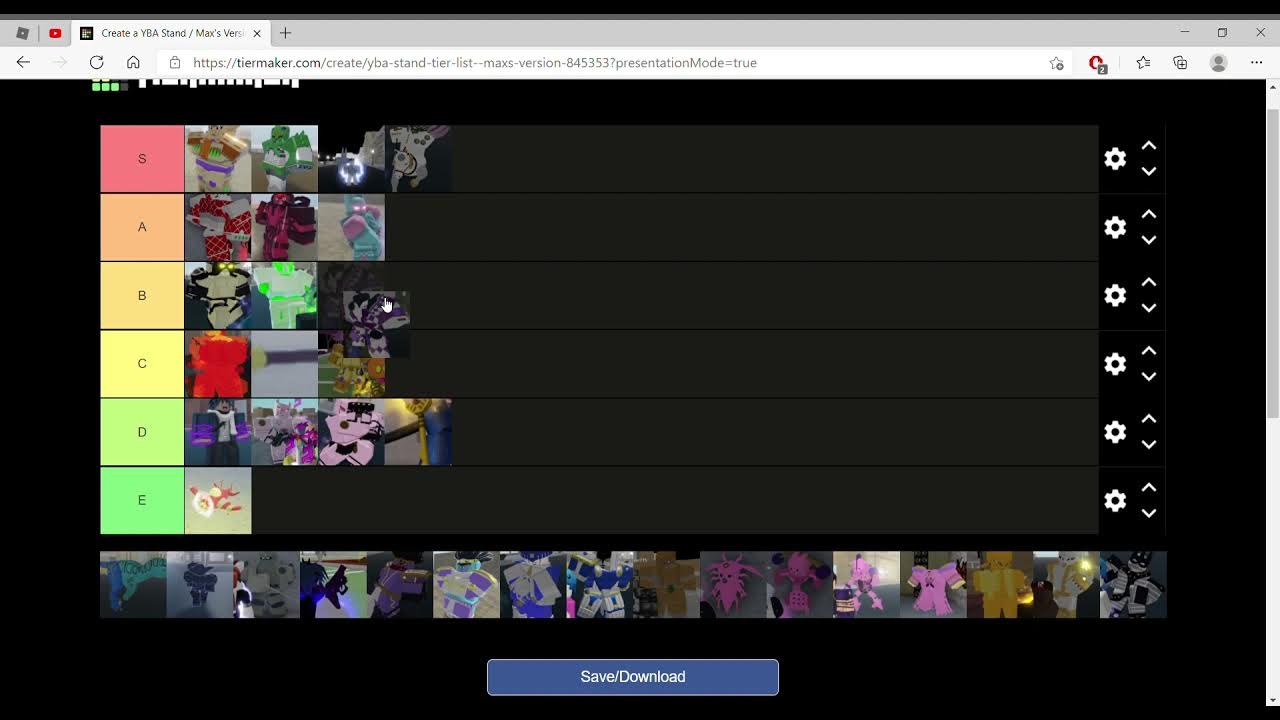Open browser Settings and more menu

point(1257,62)
